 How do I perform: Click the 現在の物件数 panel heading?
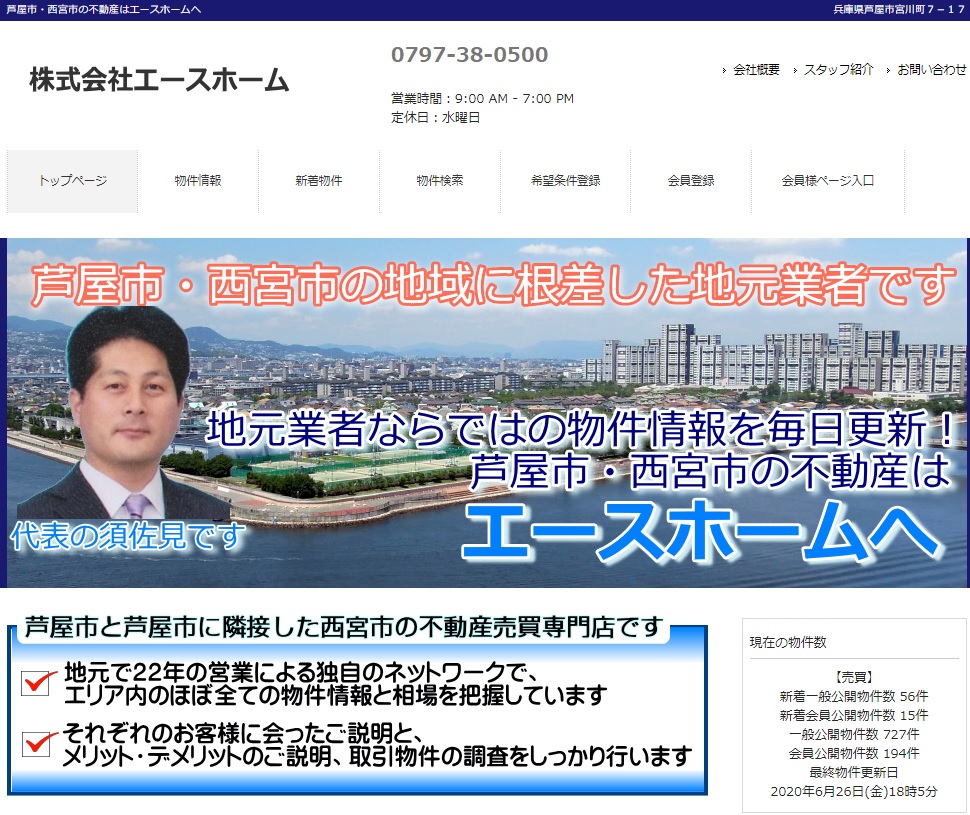[788, 642]
